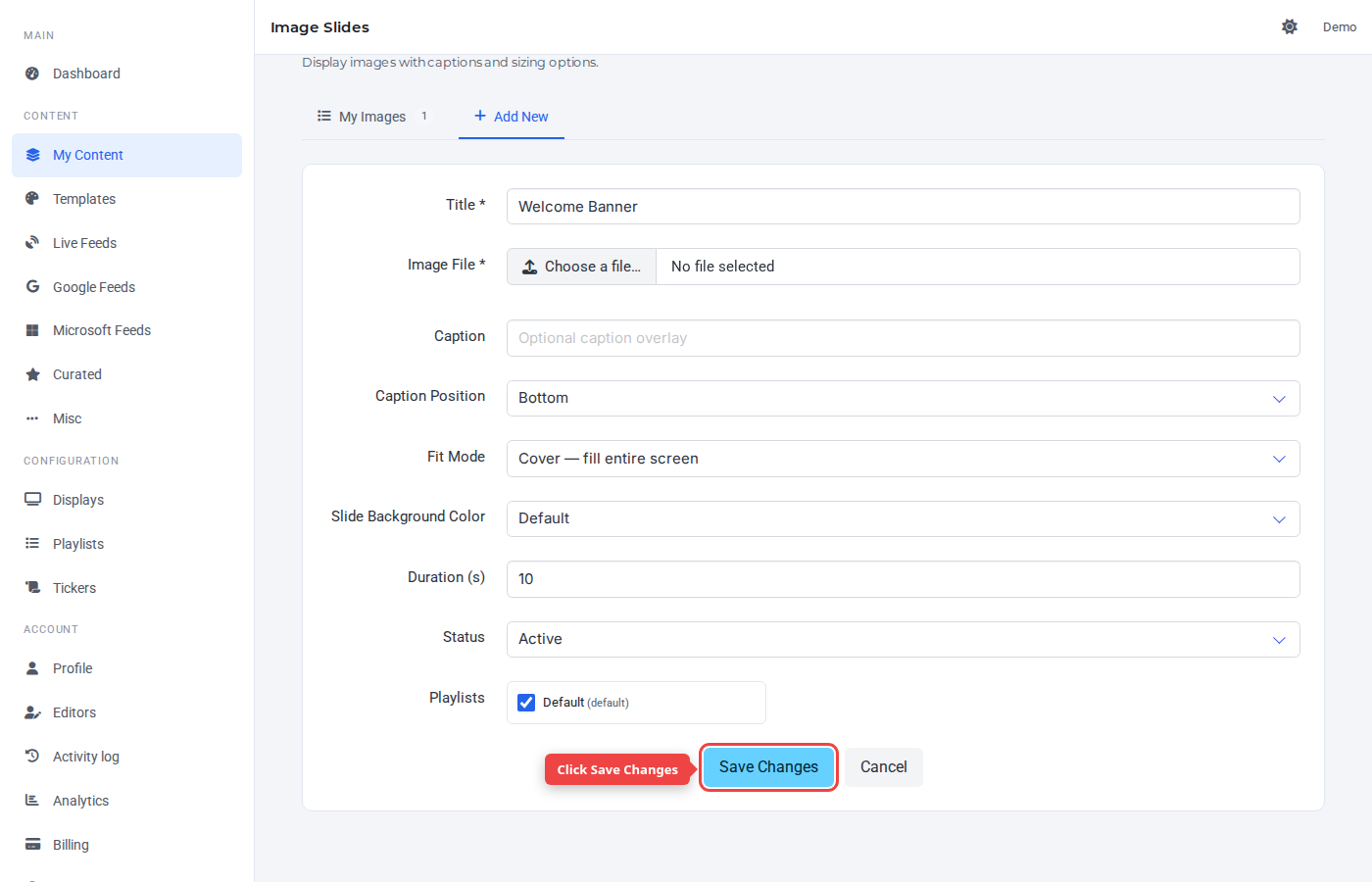This screenshot has height=882, width=1372.
Task: Open the Demo account menu
Action: point(1340,26)
